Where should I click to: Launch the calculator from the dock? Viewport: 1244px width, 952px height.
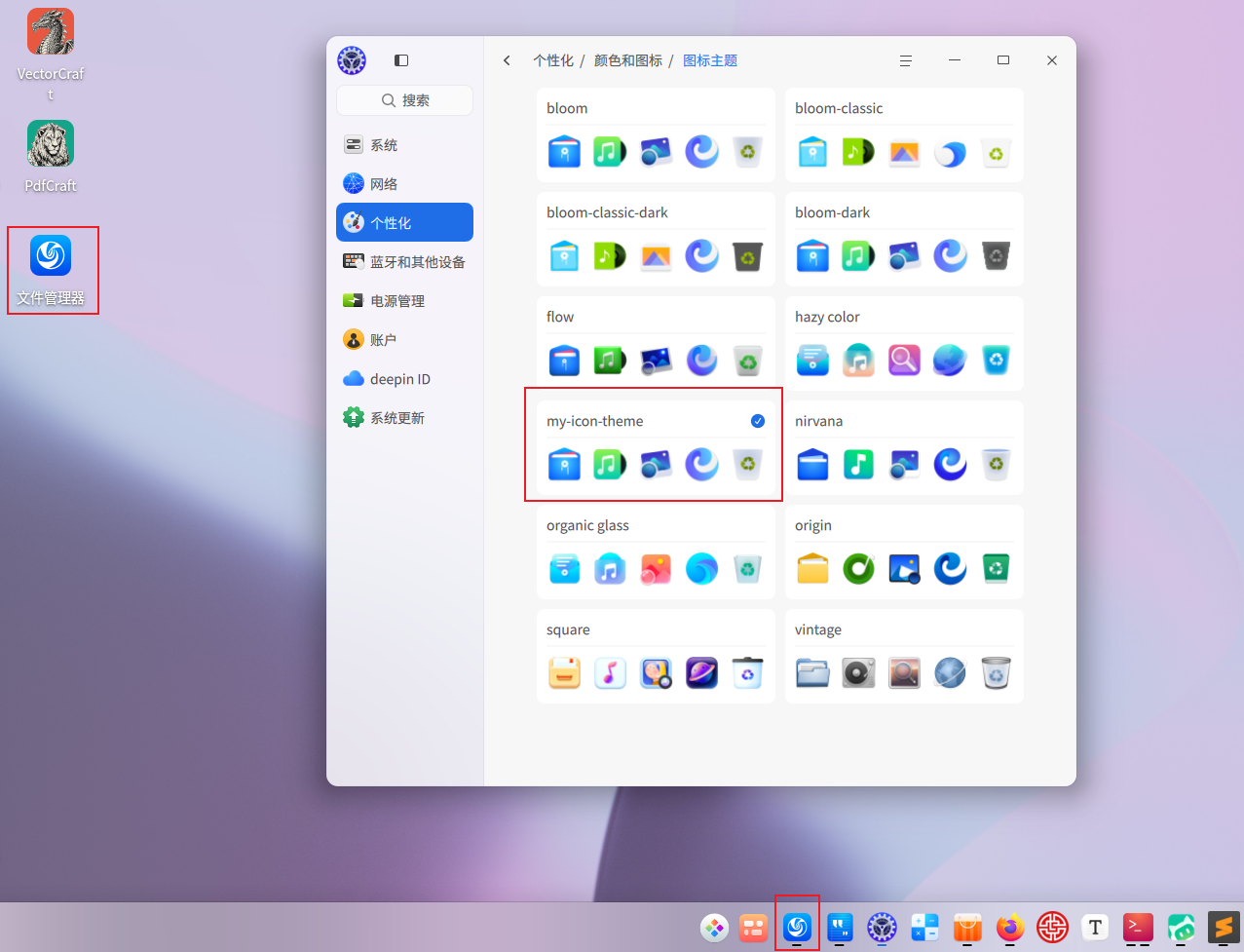(924, 928)
